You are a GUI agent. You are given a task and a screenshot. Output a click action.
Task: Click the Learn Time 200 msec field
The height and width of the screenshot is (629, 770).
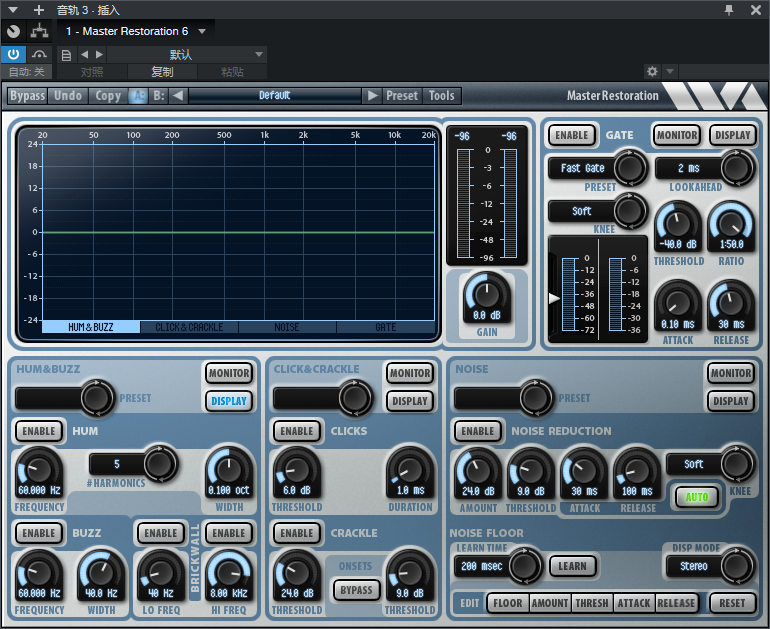pyautogui.click(x=482, y=566)
